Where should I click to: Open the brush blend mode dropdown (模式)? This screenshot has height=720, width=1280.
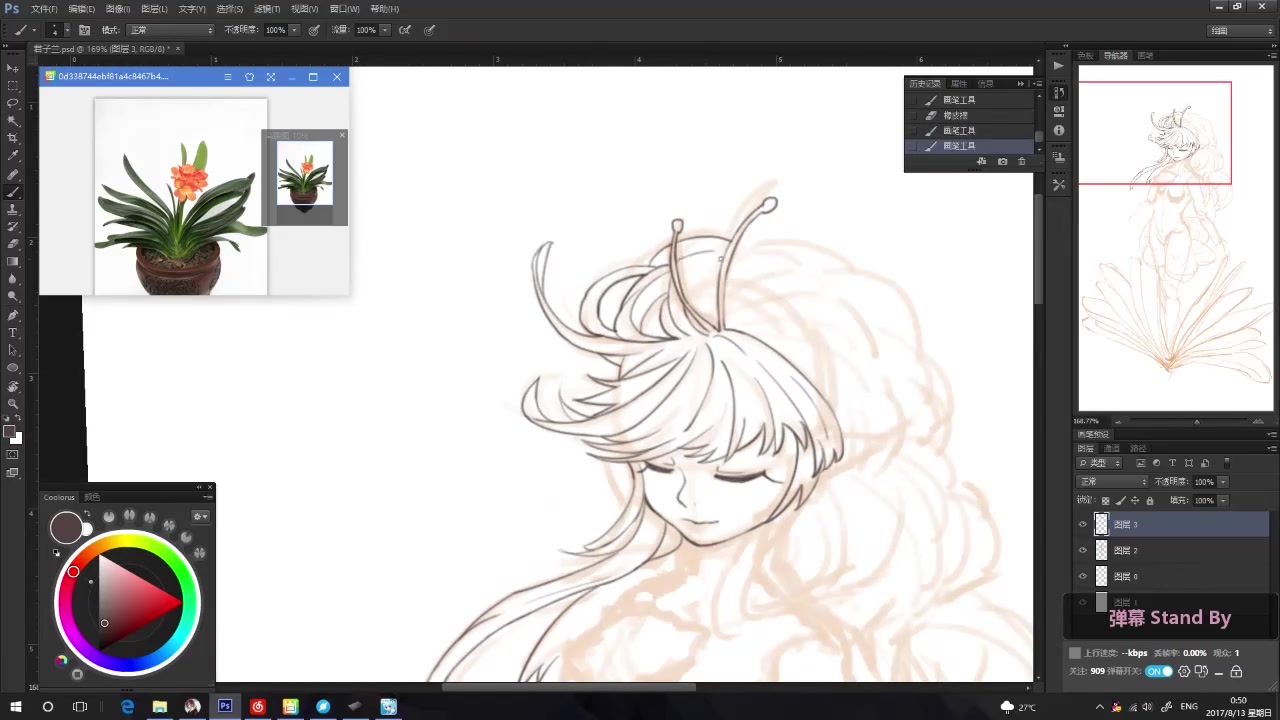click(x=170, y=30)
